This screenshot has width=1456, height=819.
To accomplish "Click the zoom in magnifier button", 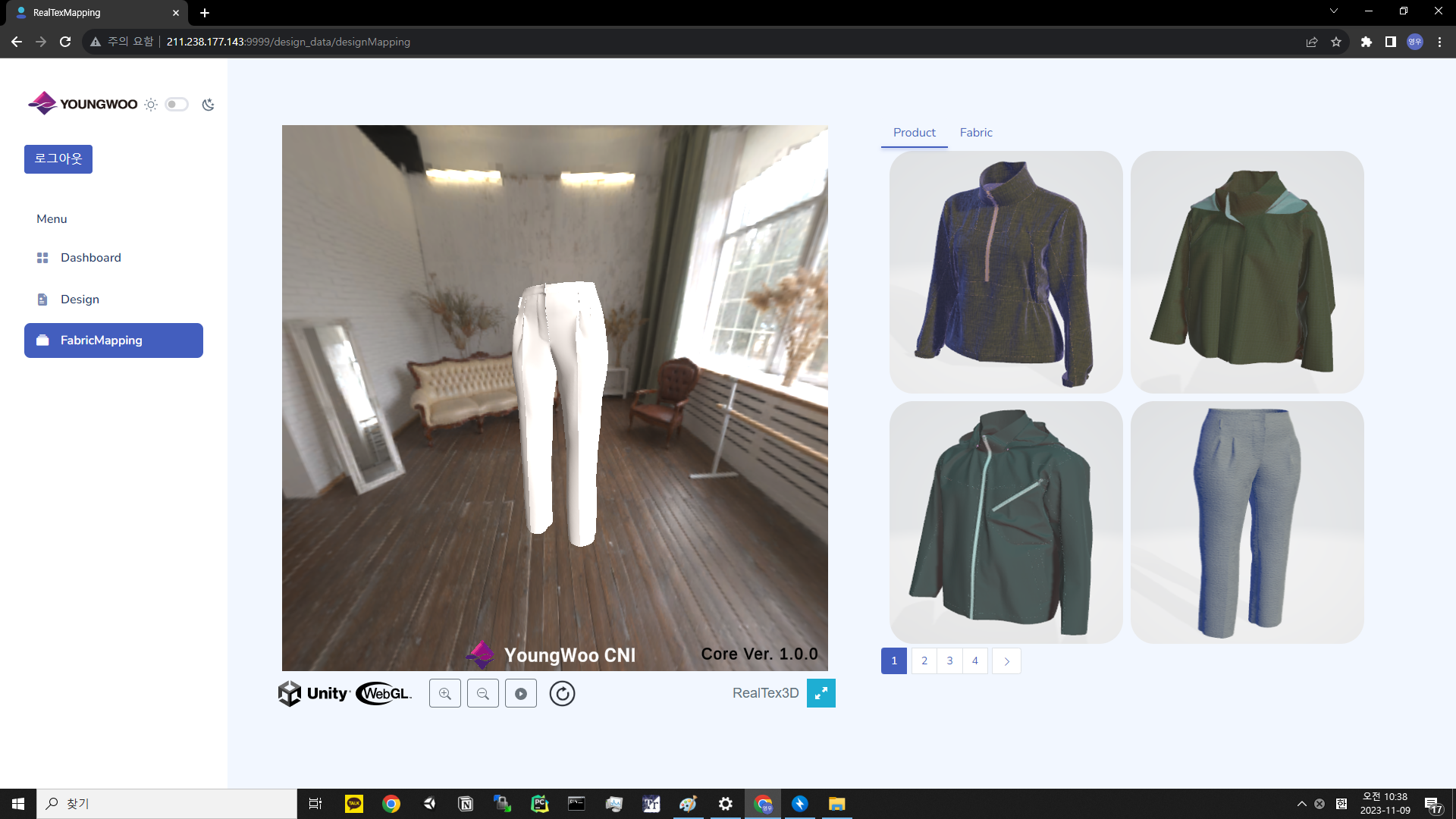I will tap(445, 694).
